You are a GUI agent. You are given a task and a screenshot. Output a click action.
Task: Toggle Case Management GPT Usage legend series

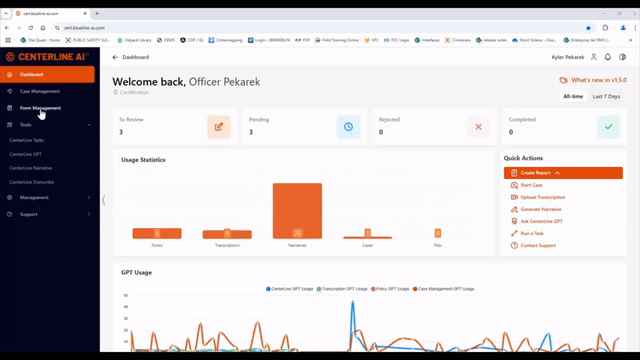coord(443,289)
